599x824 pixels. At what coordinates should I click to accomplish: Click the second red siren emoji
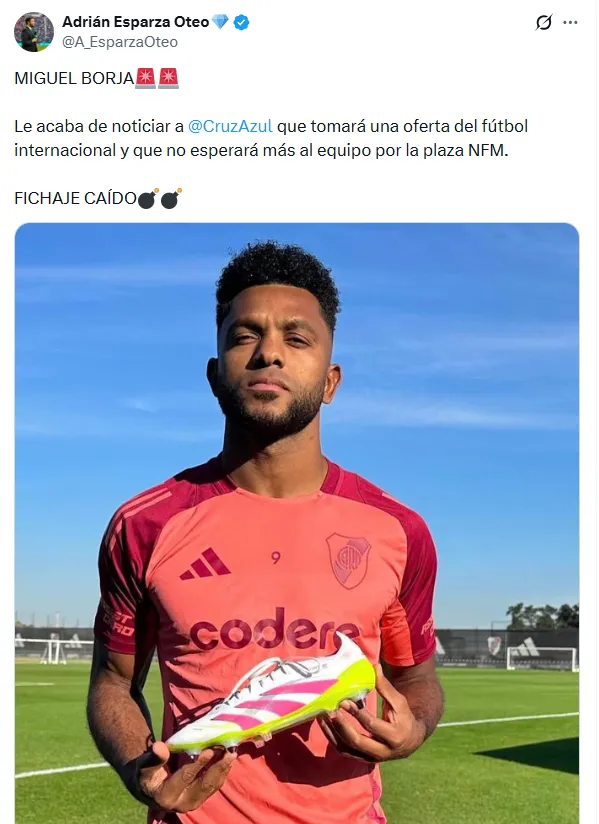(169, 78)
